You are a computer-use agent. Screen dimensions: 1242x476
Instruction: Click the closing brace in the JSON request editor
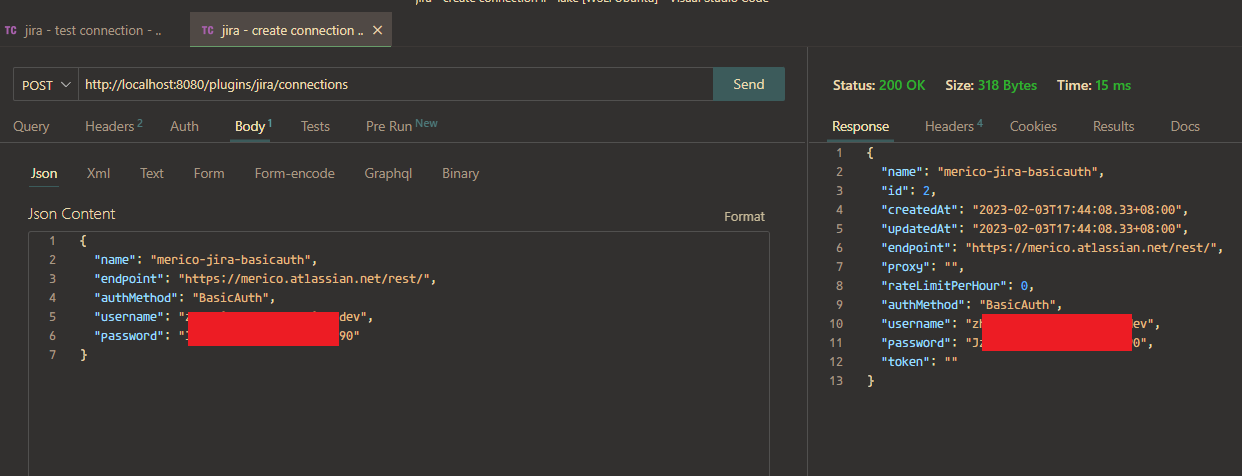(83, 354)
